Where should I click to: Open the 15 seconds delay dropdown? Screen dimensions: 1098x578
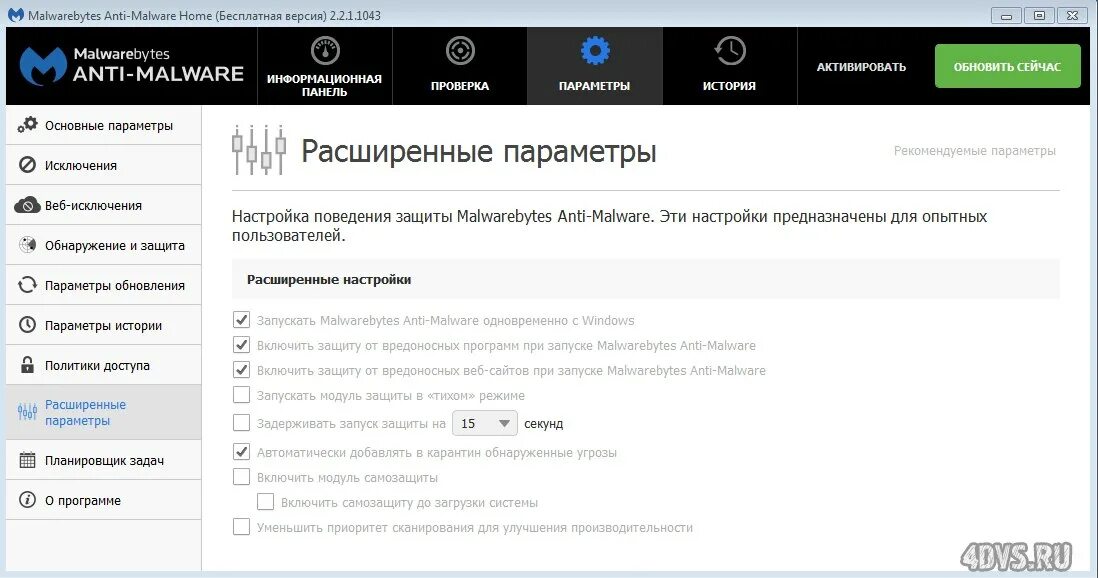pyautogui.click(x=485, y=423)
